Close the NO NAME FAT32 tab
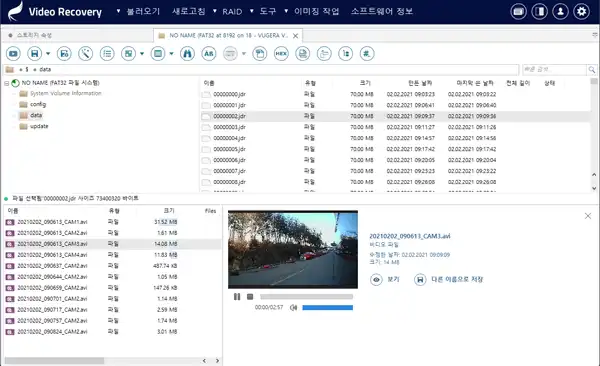This screenshot has height=366, width=600. coord(295,36)
